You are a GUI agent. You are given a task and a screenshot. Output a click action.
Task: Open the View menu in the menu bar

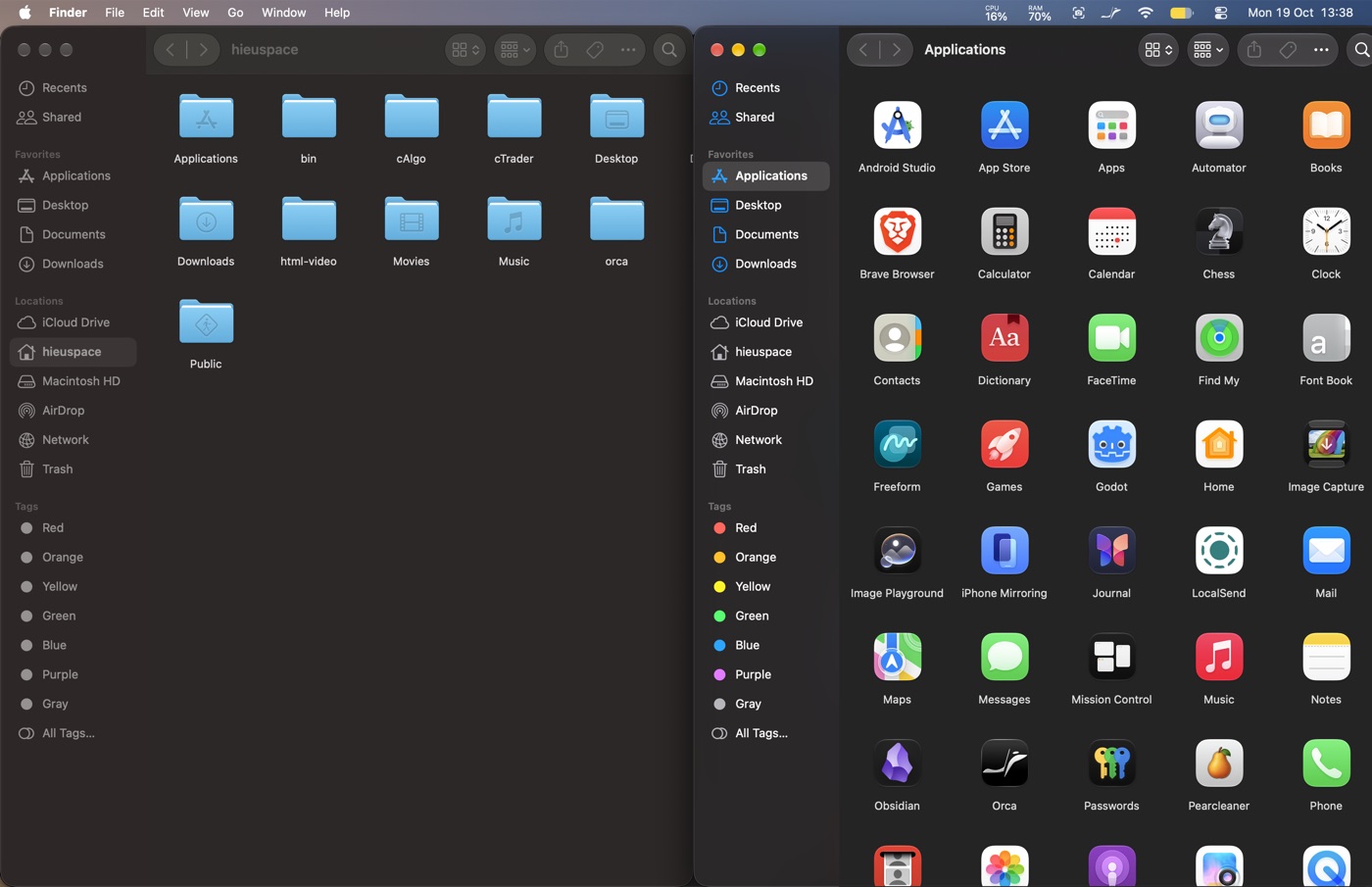tap(195, 13)
